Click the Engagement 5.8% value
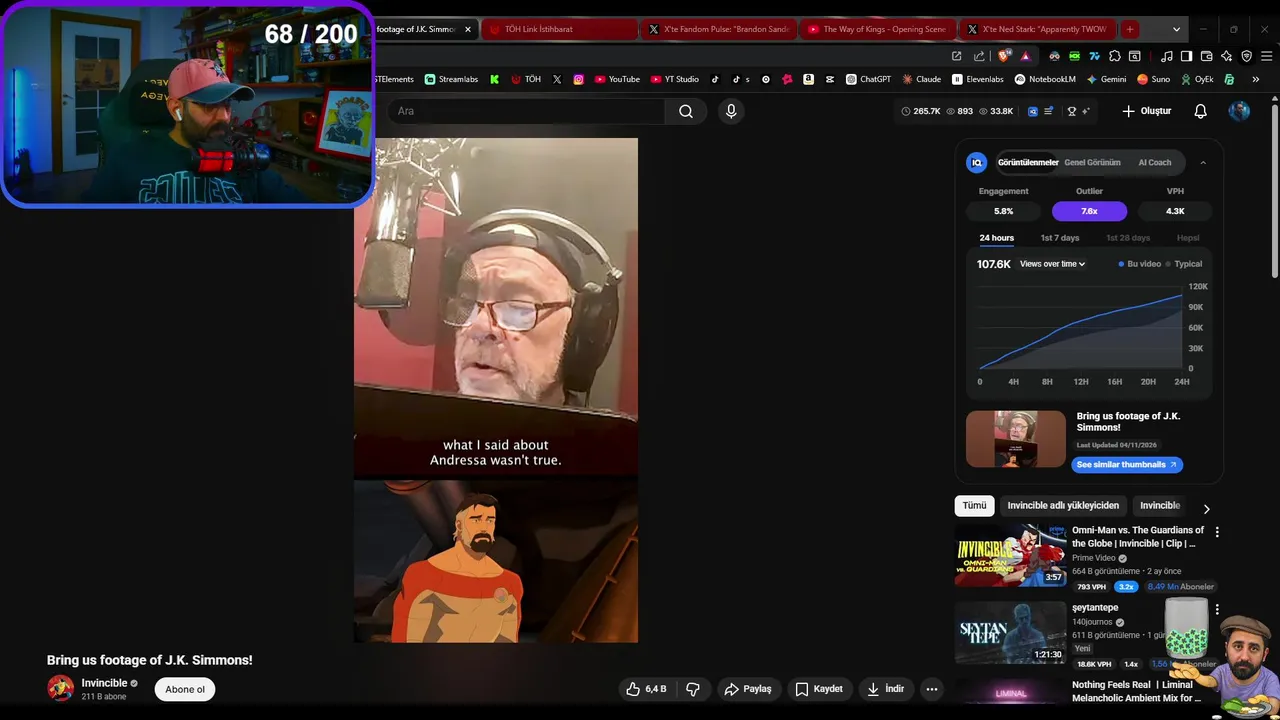 [x=1003, y=211]
